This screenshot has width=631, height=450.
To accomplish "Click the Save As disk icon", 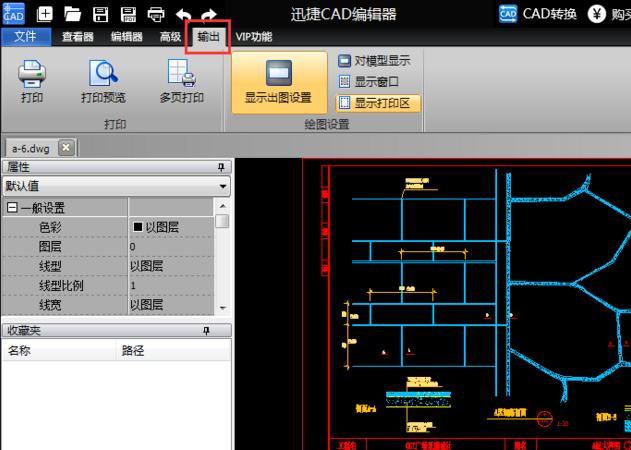I will (128, 14).
